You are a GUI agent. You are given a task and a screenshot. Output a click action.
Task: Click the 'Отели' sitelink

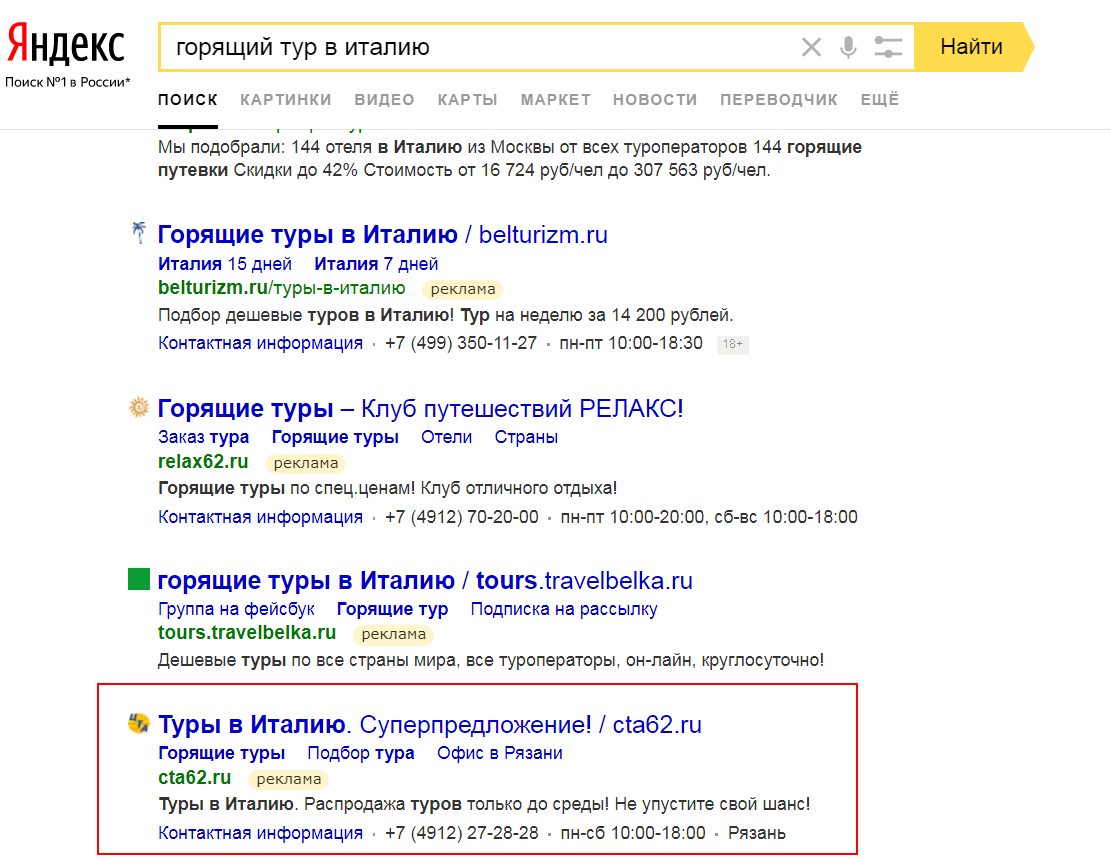(446, 437)
